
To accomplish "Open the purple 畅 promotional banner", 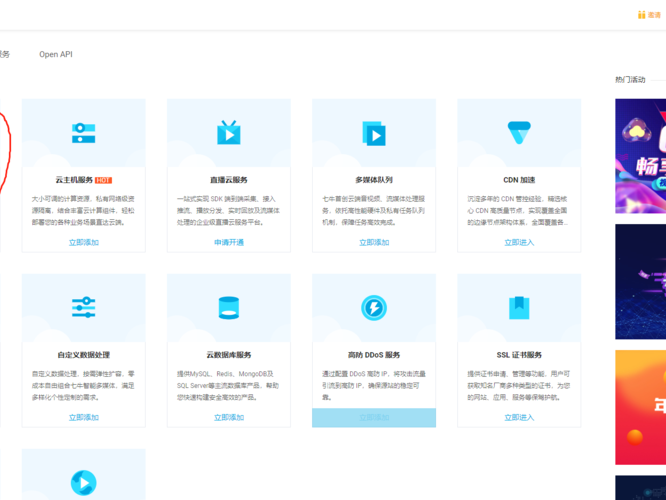I will coord(641,156).
